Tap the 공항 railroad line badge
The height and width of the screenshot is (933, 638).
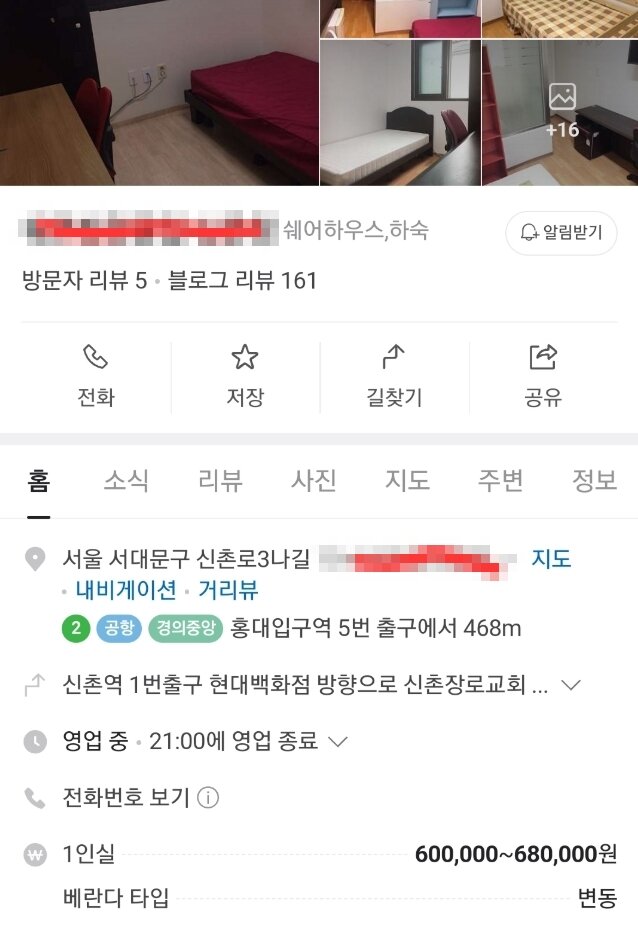coord(119,628)
